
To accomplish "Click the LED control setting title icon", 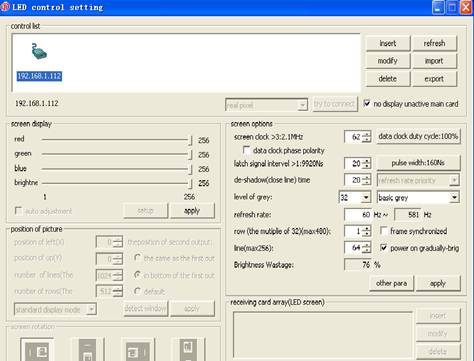I will [5, 7].
